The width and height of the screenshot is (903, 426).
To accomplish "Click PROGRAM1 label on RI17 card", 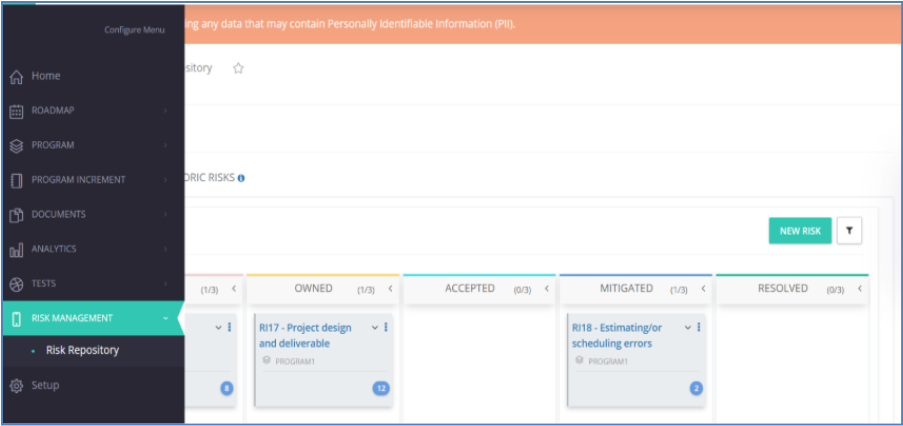I will pyautogui.click(x=295, y=362).
